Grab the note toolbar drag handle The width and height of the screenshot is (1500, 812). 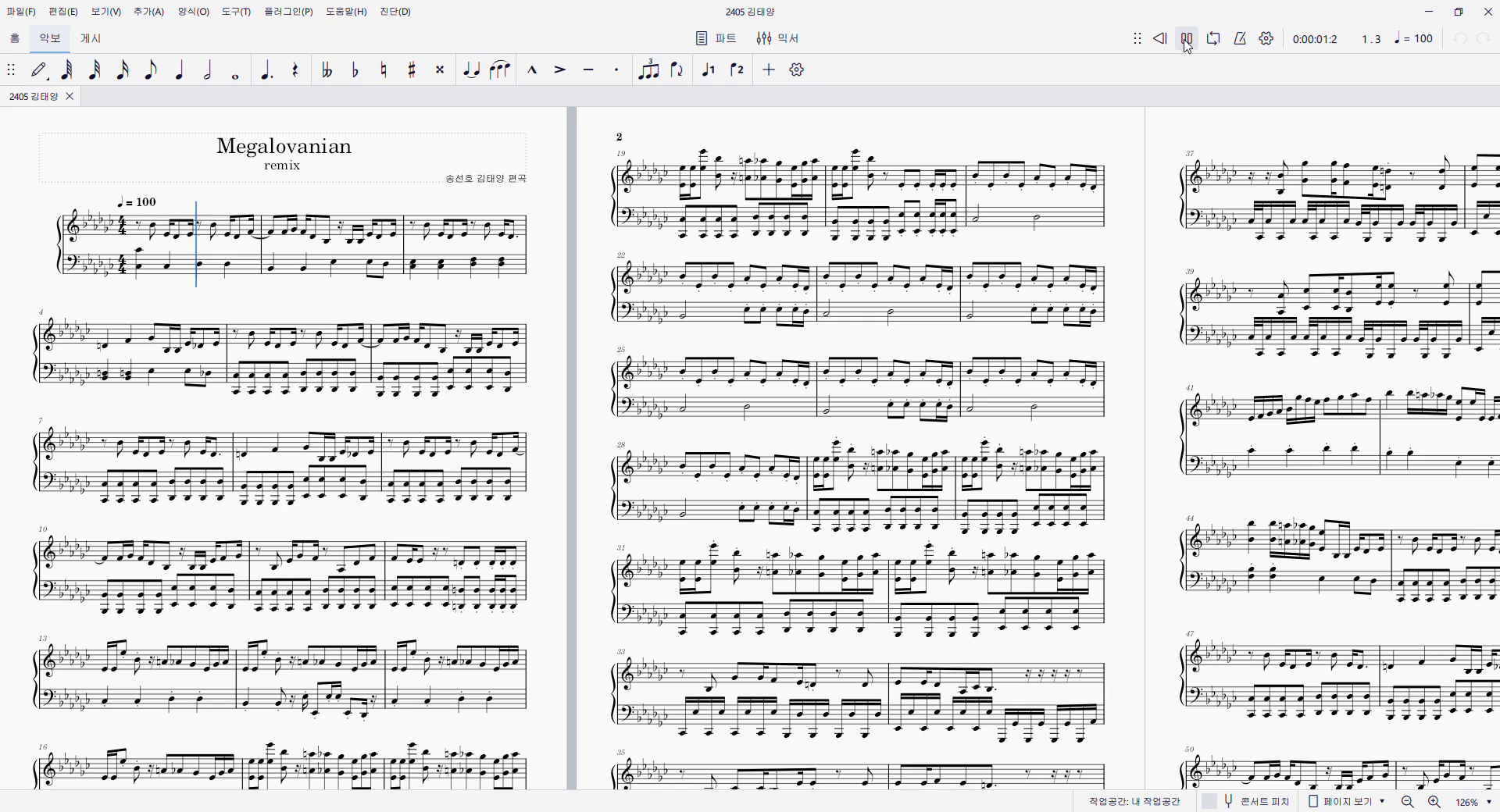click(x=11, y=69)
